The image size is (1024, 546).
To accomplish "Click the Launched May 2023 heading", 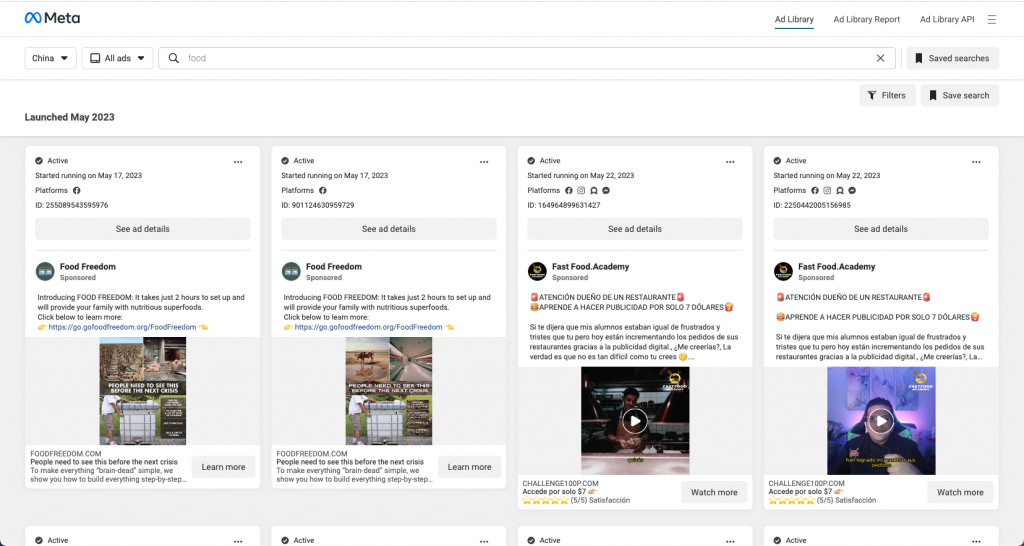I will click(69, 118).
